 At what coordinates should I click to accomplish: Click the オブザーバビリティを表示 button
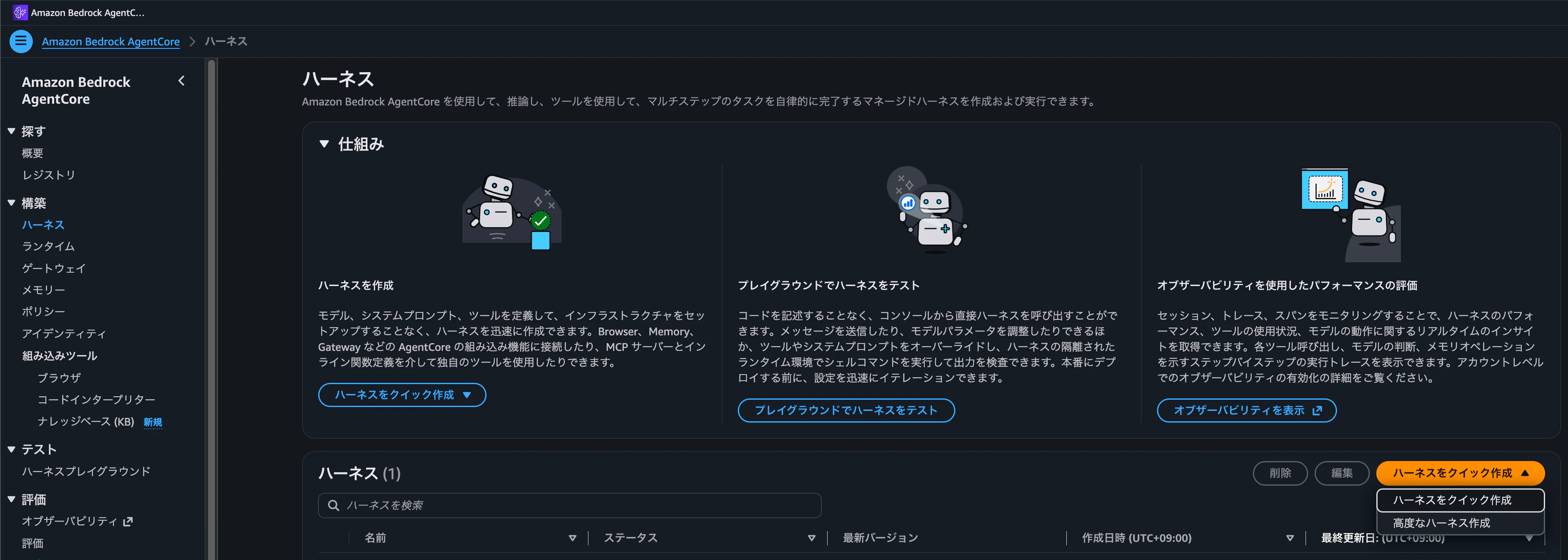click(1247, 410)
